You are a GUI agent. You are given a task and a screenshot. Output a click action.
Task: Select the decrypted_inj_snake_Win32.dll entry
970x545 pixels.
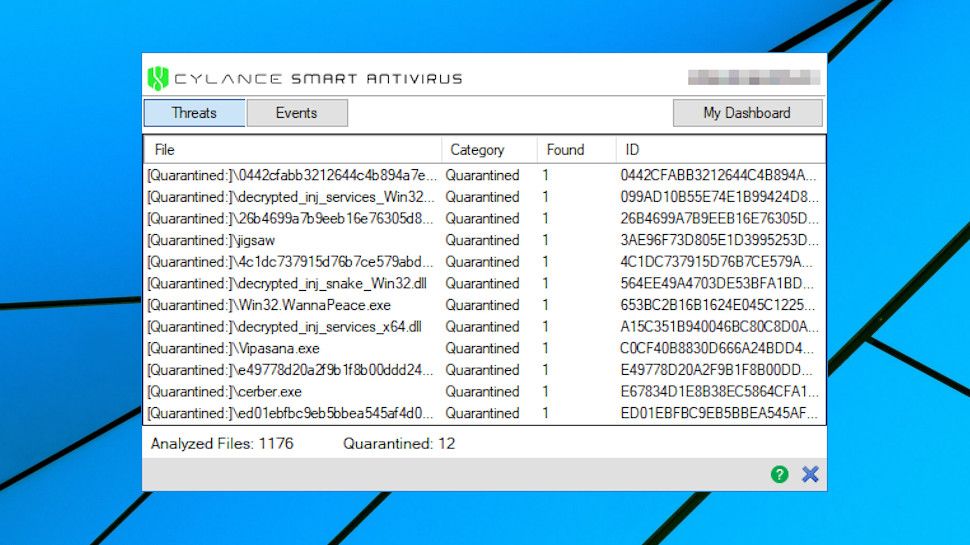click(x=287, y=284)
